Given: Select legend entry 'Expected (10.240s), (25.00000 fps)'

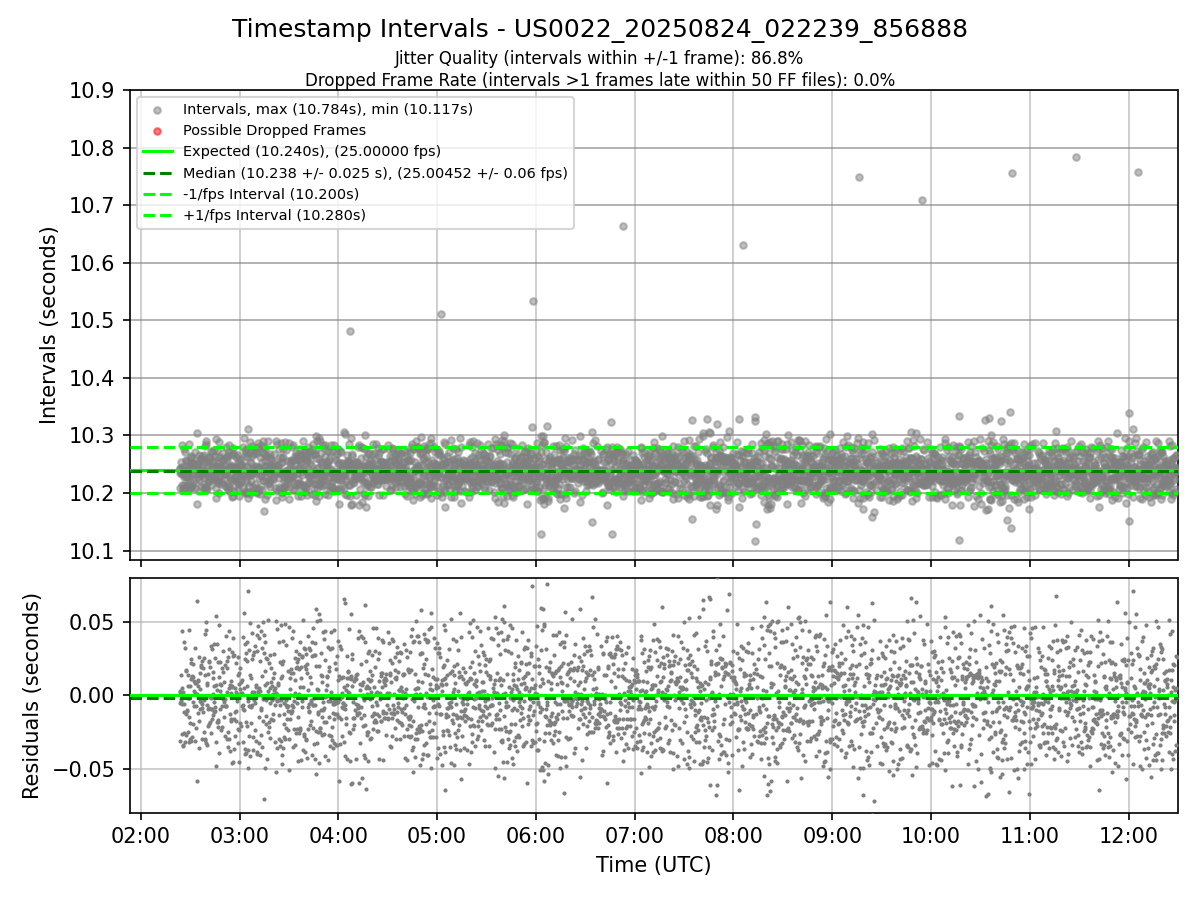Looking at the screenshot, I should pos(314,151).
